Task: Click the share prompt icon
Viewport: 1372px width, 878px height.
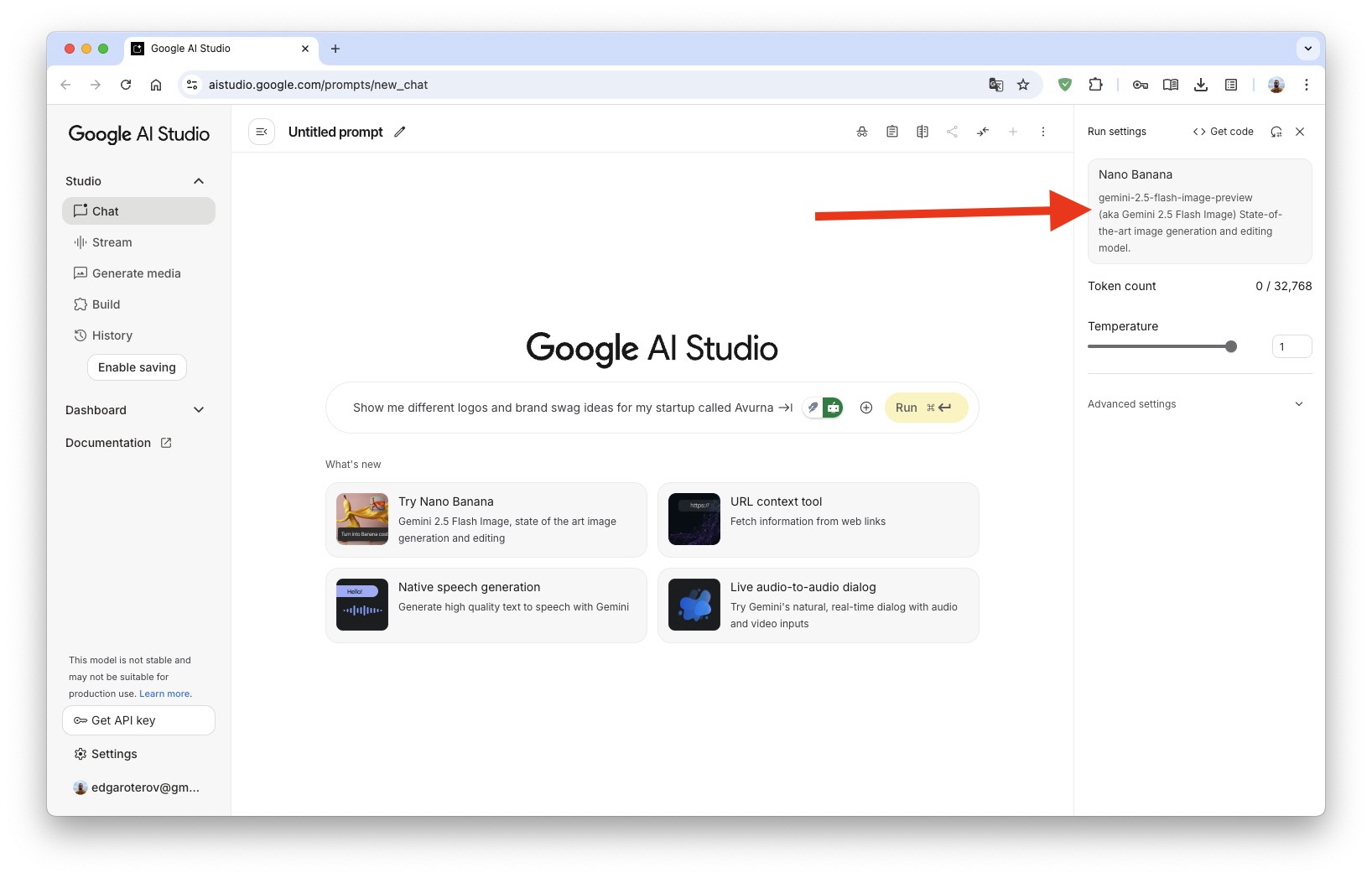Action: (x=953, y=132)
